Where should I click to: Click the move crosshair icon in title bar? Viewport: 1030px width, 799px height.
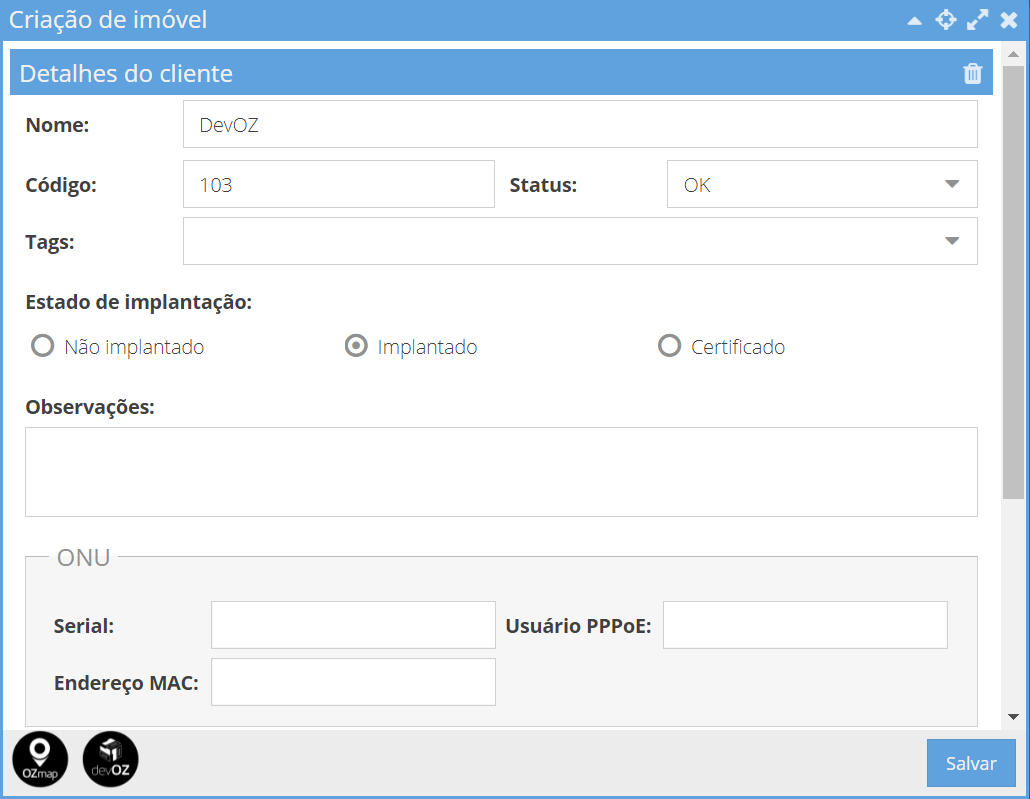(x=945, y=20)
